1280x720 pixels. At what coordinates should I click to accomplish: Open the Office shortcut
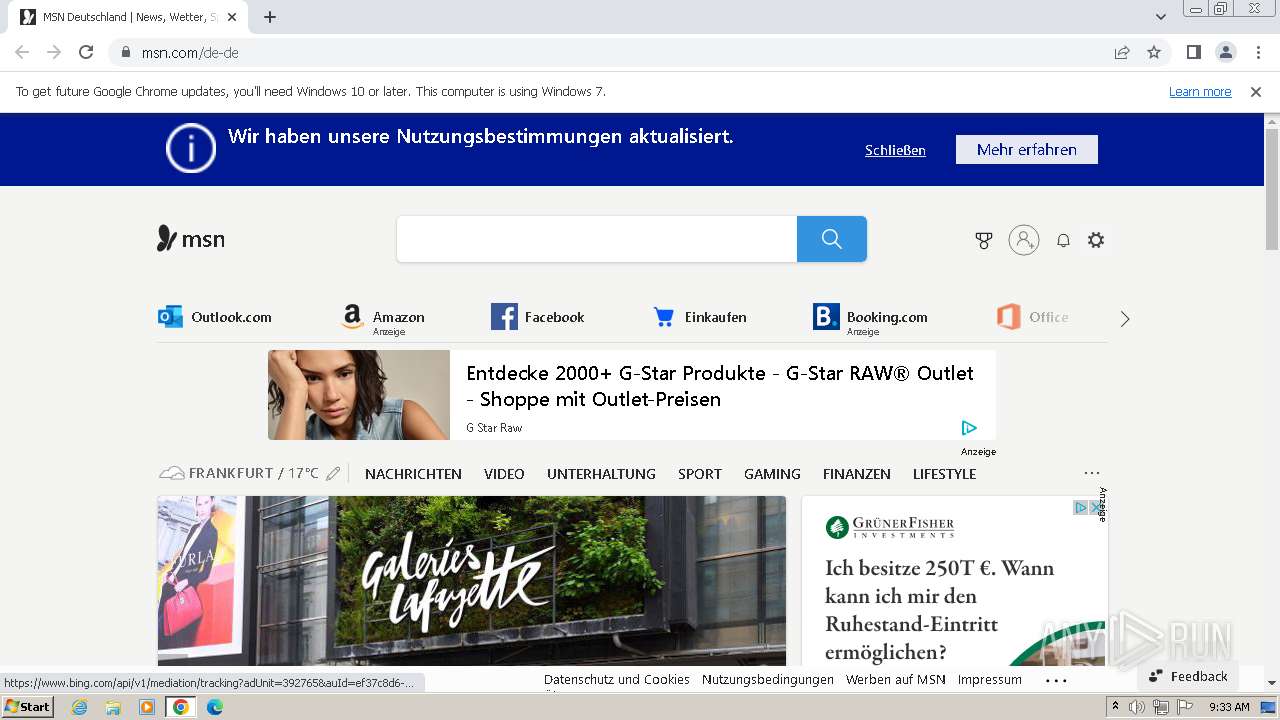[x=1033, y=317]
